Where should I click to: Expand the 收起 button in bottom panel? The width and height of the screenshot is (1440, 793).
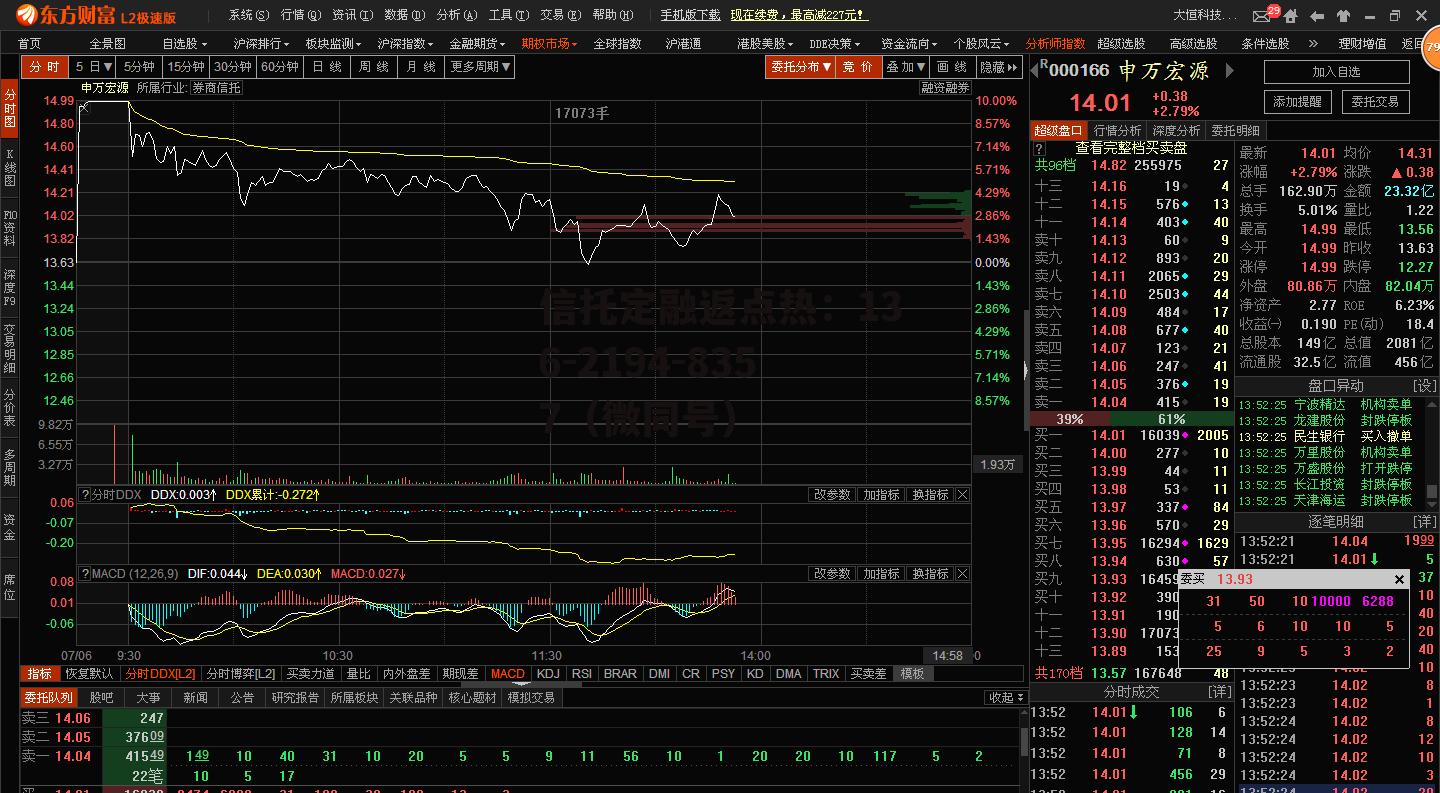[1005, 698]
